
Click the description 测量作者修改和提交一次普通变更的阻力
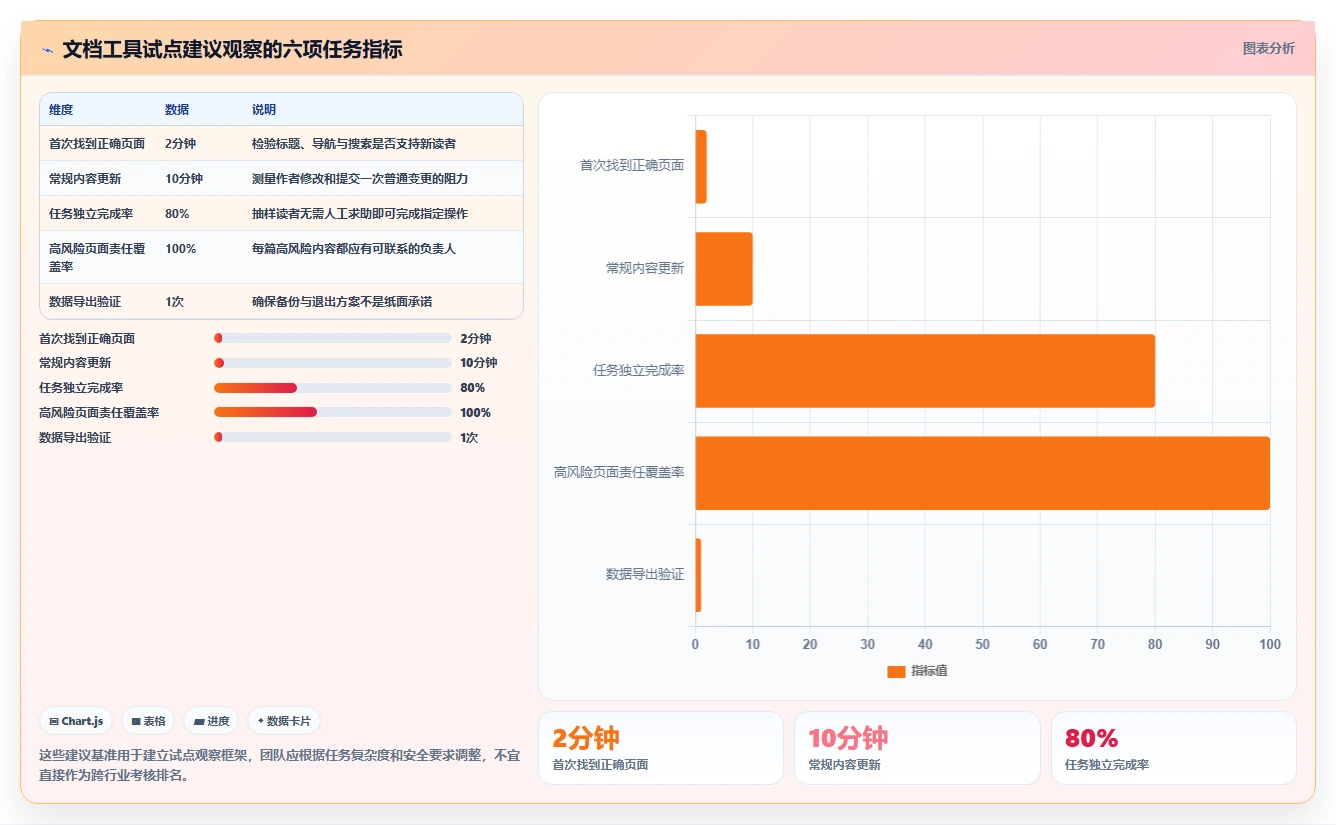click(360, 179)
